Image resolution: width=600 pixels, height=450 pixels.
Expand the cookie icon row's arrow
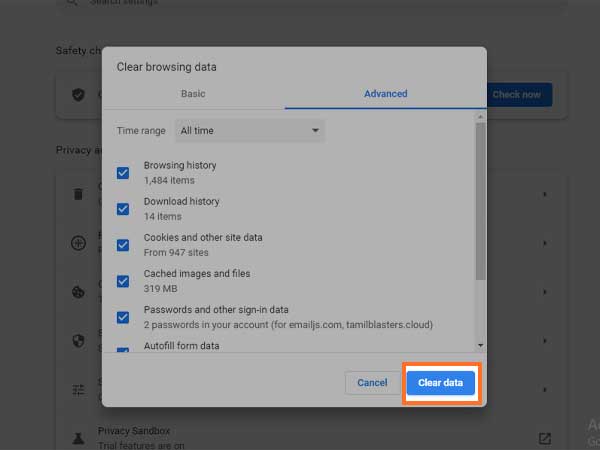click(545, 292)
